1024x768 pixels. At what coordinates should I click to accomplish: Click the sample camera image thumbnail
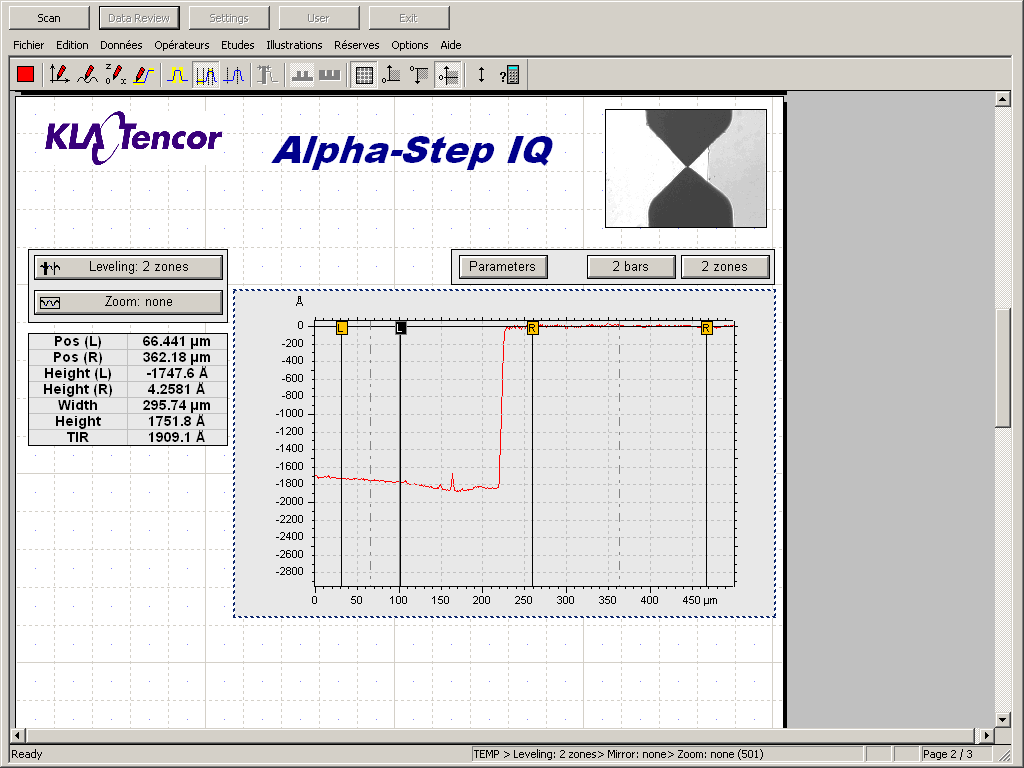coord(686,168)
